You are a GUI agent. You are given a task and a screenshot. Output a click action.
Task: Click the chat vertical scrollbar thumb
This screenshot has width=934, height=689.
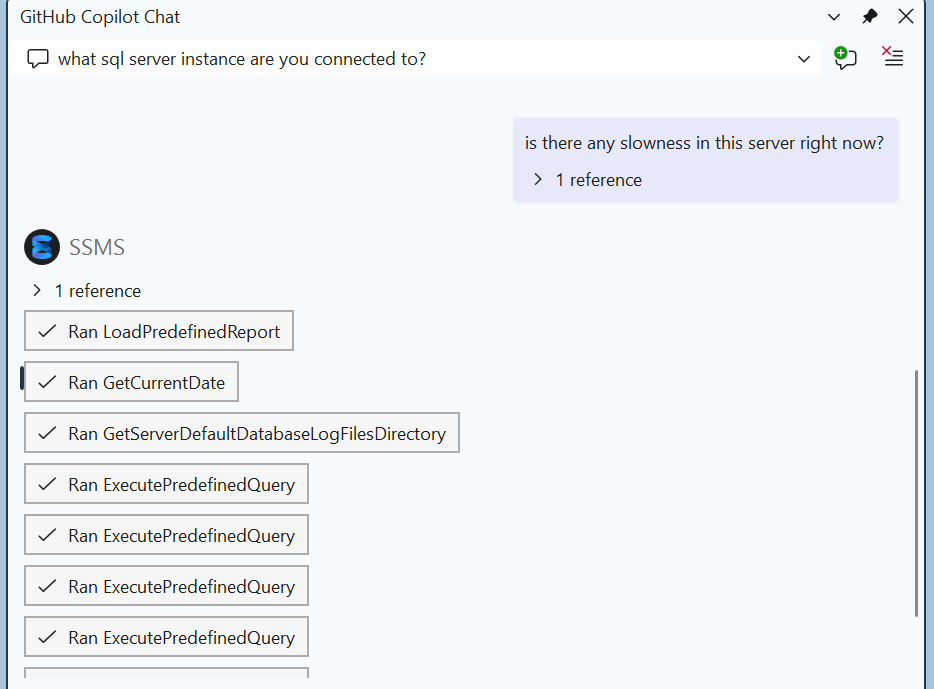tap(916, 494)
